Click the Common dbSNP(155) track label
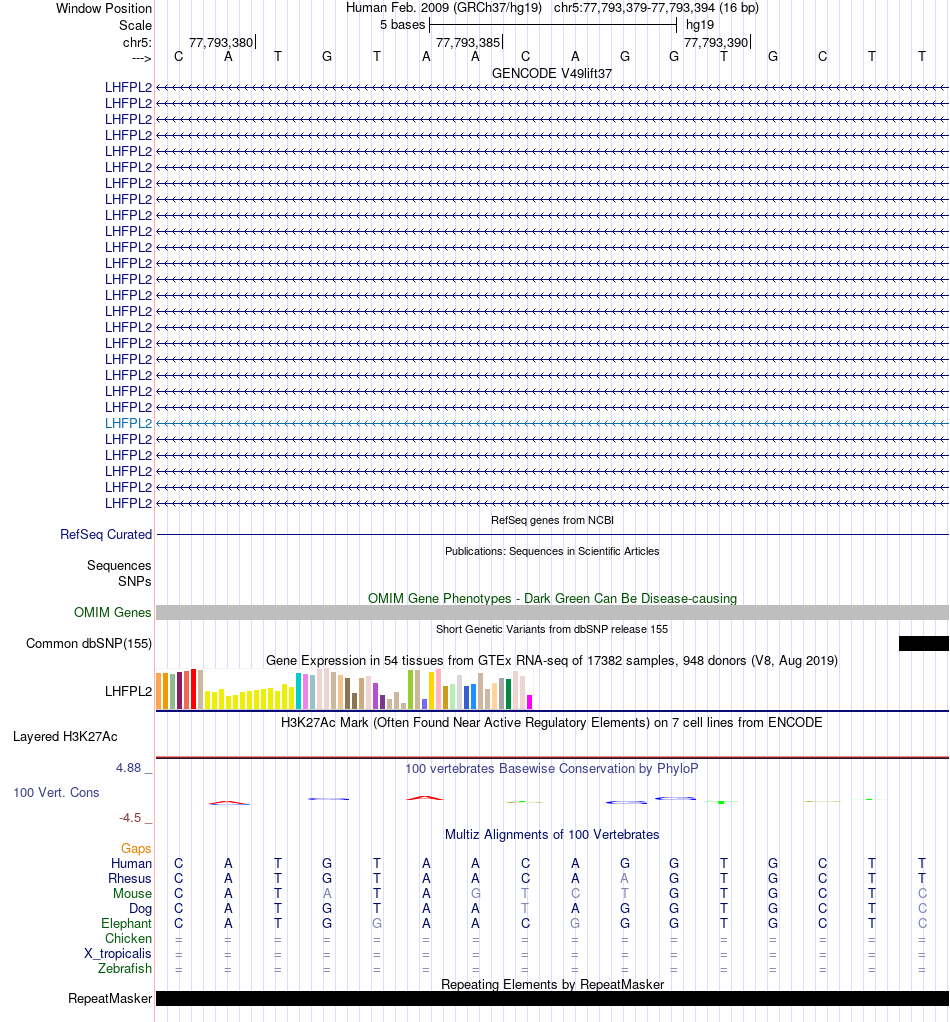This screenshot has height=1022, width=950. click(x=89, y=643)
